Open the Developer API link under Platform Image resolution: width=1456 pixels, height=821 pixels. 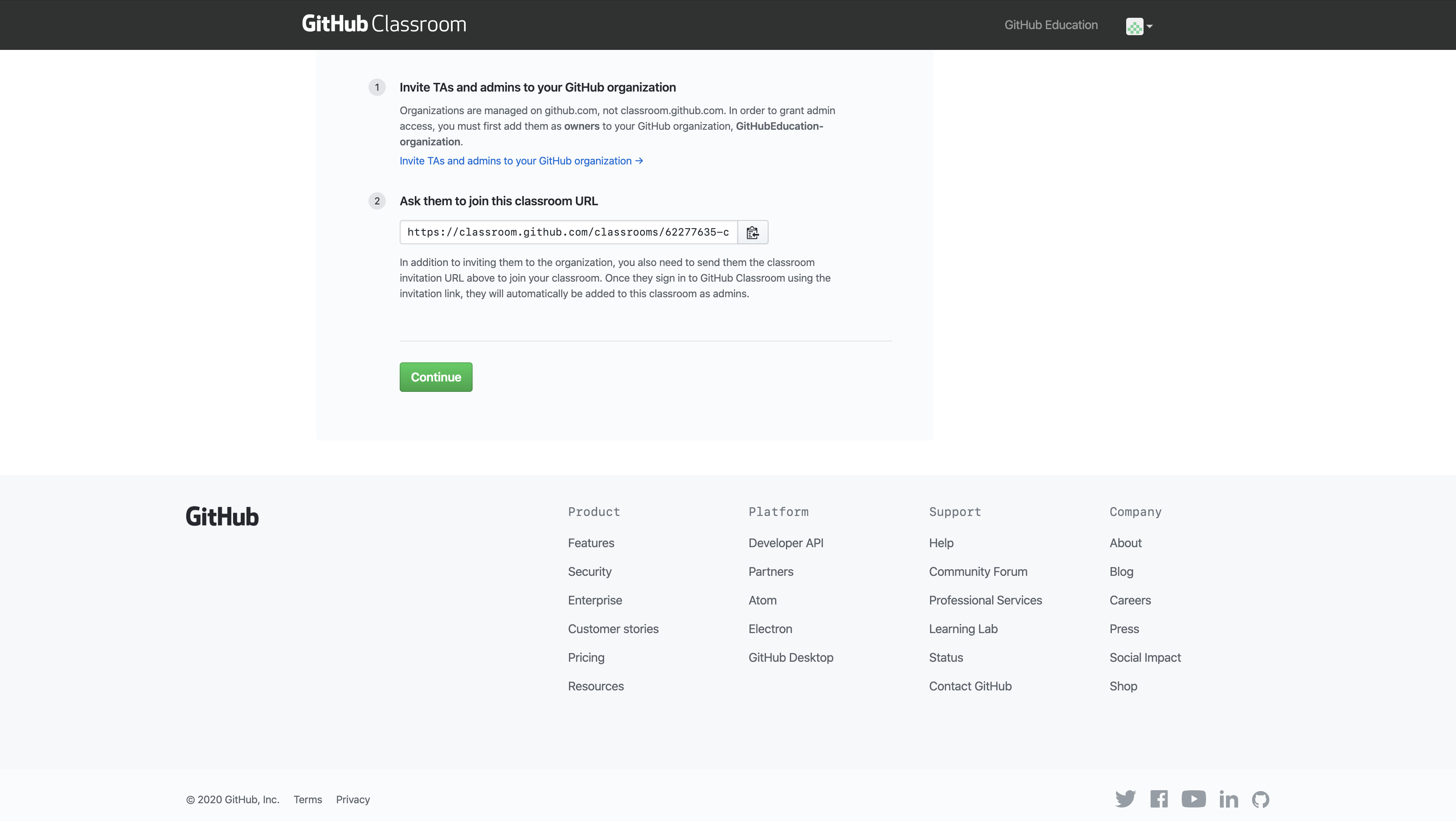pyautogui.click(x=786, y=543)
